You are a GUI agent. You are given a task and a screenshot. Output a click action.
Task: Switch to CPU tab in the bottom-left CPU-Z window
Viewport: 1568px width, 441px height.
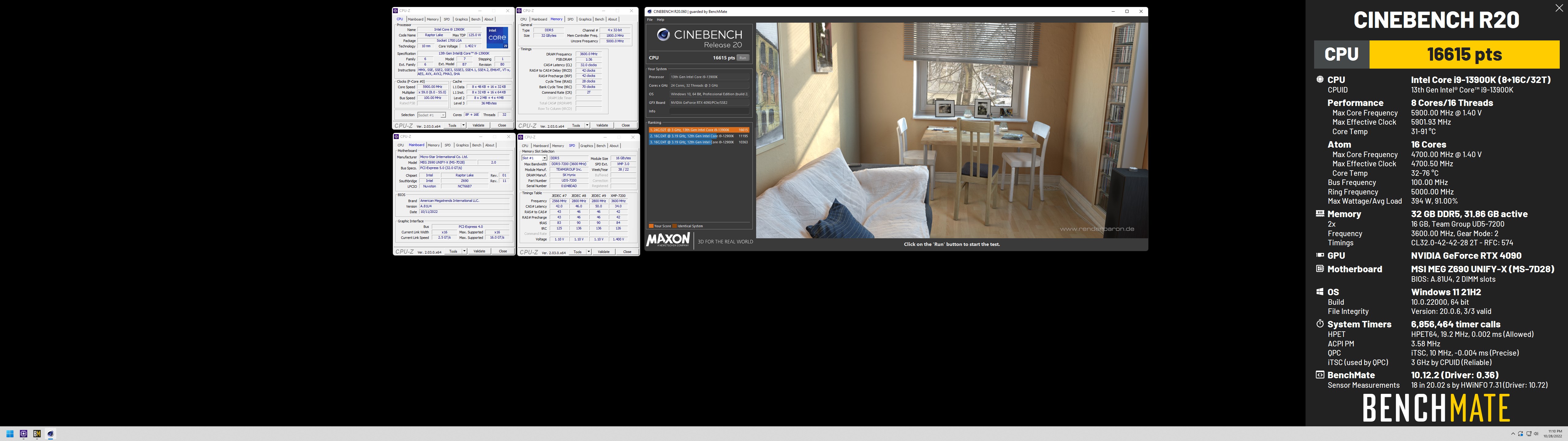[401, 145]
